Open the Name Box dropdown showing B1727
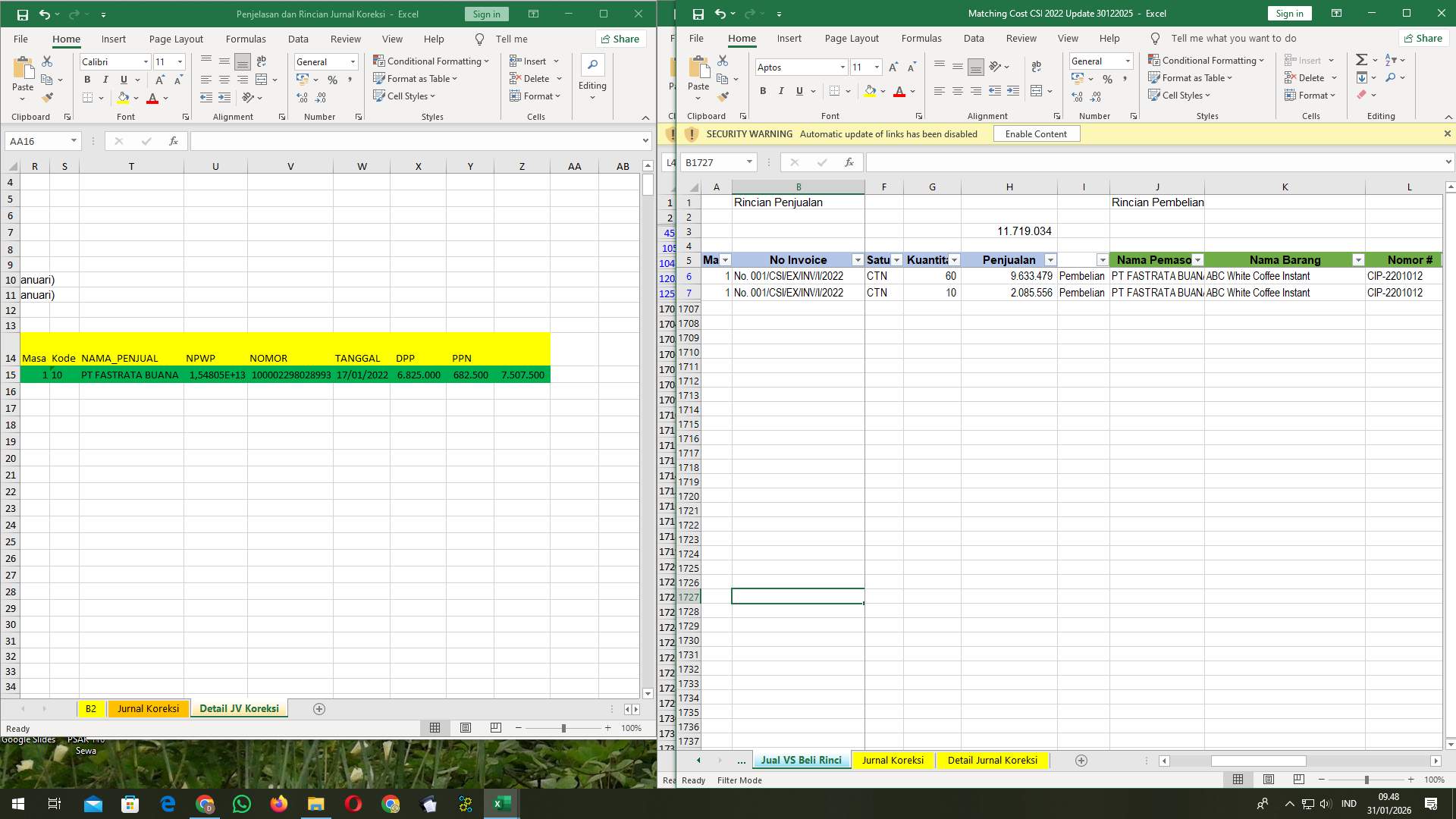The image size is (1456, 819). (751, 162)
